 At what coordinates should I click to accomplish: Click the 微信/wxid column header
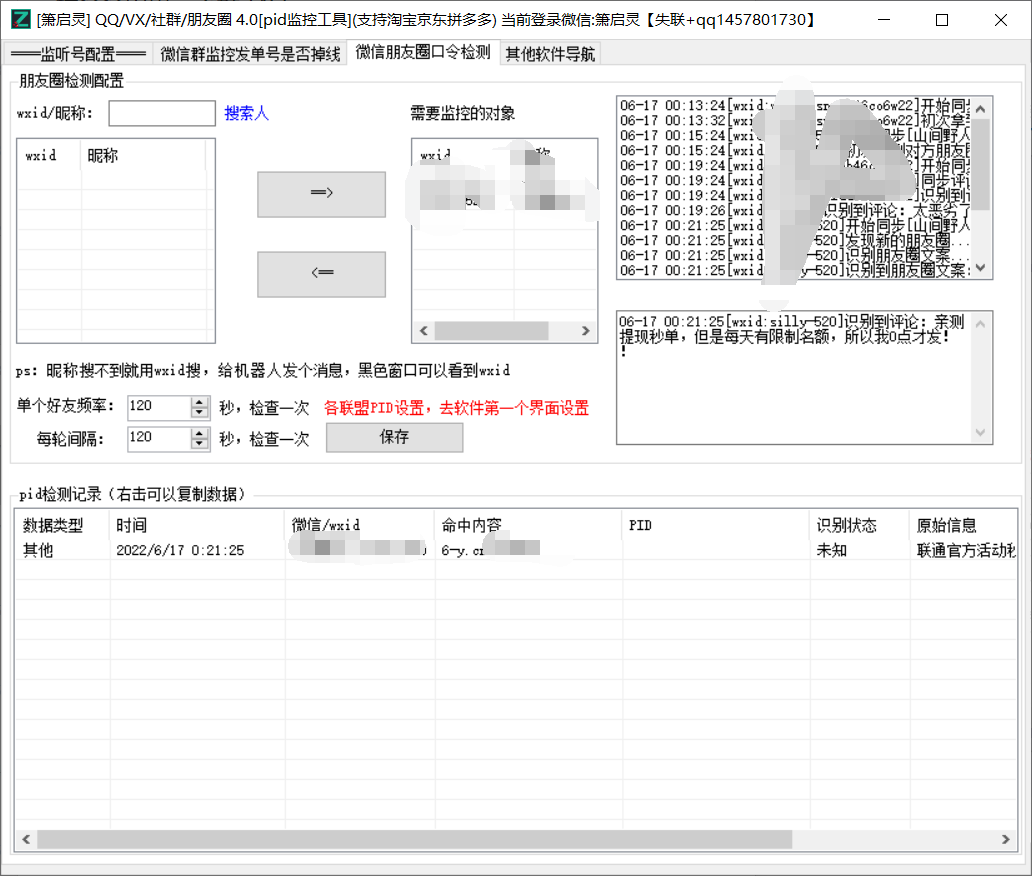(360, 525)
